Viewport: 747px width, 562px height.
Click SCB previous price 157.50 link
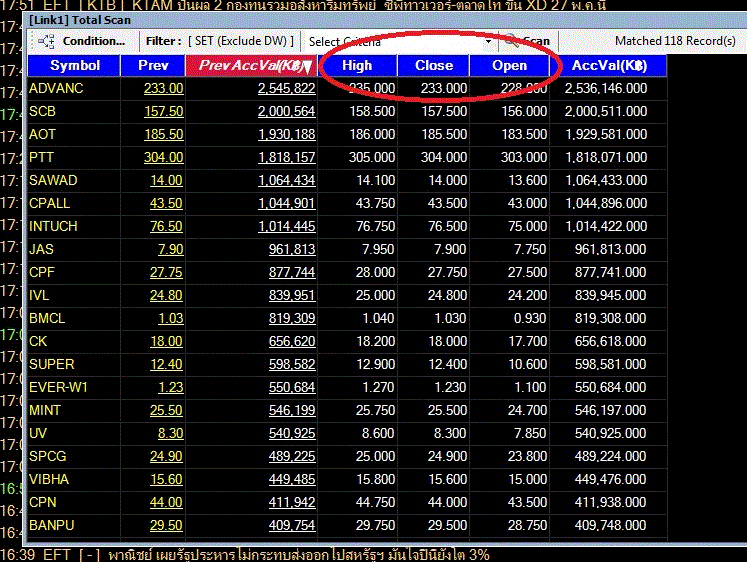tap(163, 111)
